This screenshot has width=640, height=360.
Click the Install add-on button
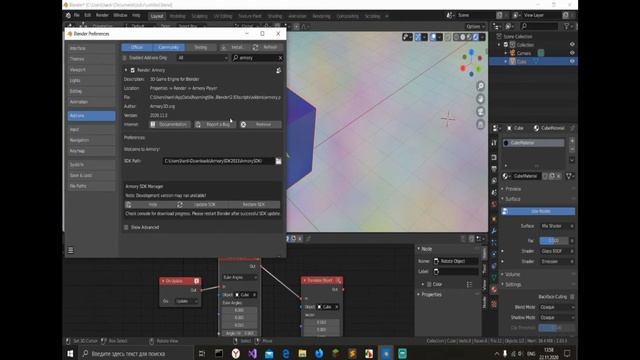(x=235, y=47)
